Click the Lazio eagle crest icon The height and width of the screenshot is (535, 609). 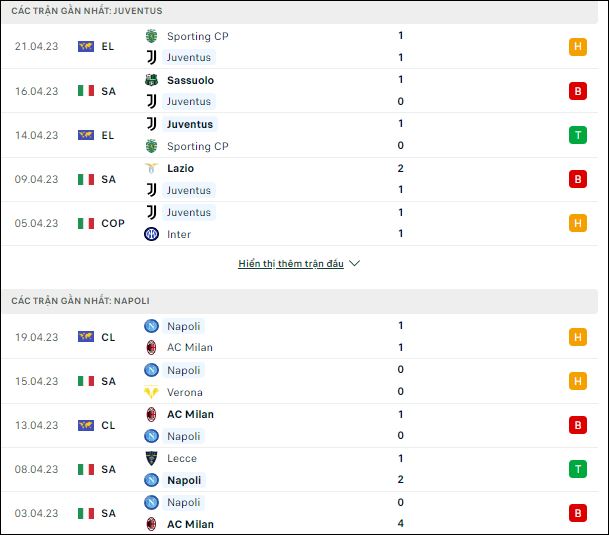[x=151, y=168]
